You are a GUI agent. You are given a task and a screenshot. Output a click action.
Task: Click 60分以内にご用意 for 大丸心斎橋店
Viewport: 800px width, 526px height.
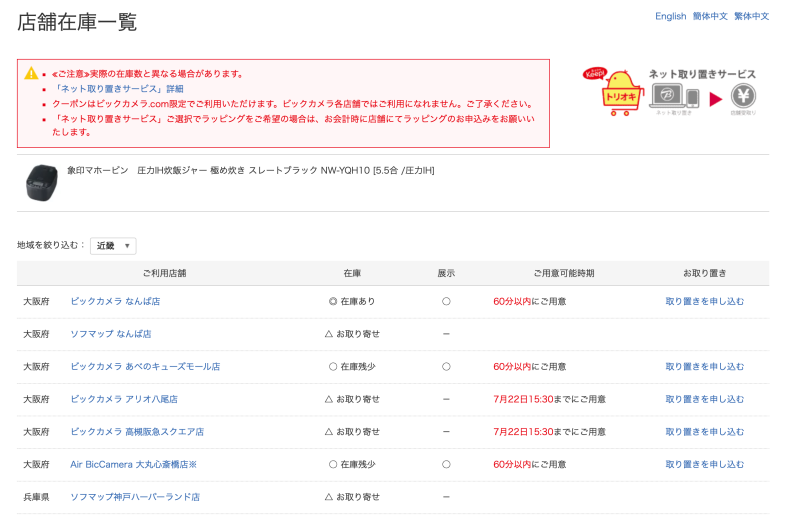coord(530,465)
